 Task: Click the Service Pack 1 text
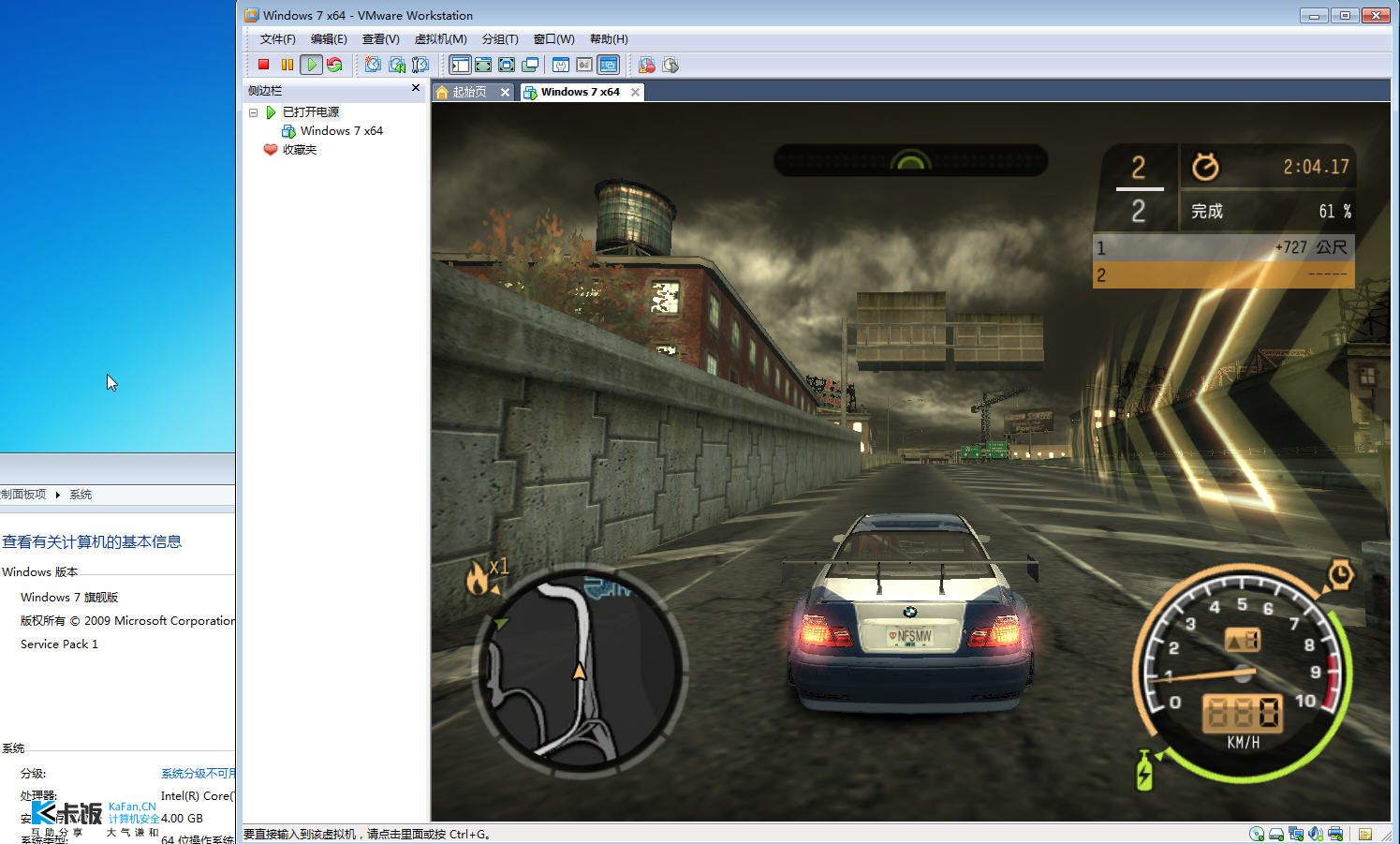[59, 644]
